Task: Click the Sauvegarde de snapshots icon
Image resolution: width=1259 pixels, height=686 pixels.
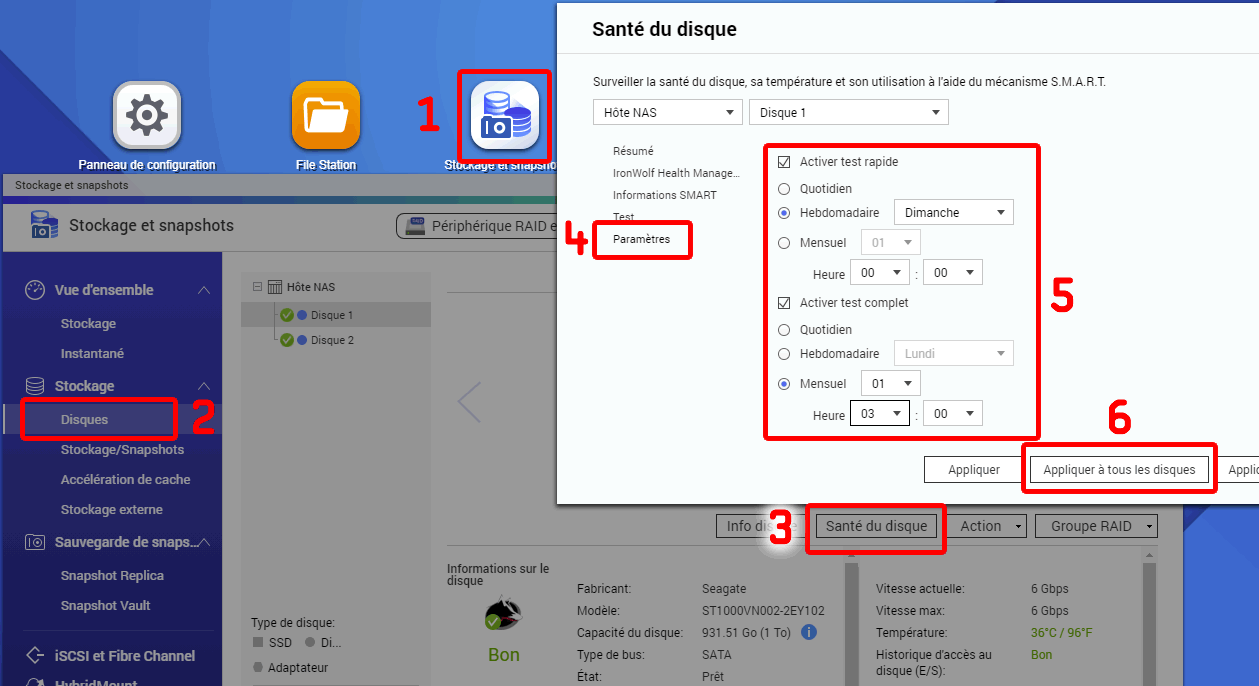Action: [35, 542]
